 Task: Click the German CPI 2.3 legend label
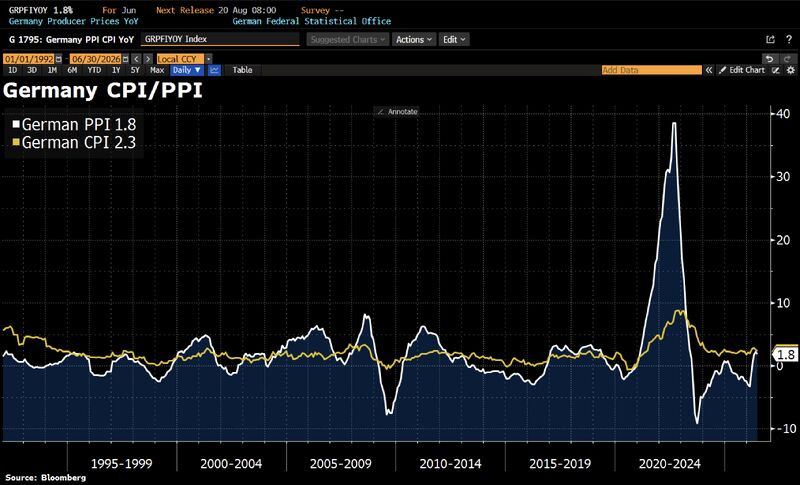tap(79, 142)
